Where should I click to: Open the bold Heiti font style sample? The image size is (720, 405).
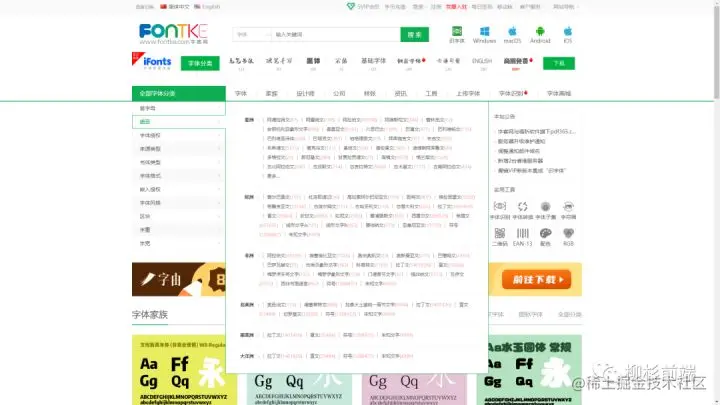click(x=313, y=63)
